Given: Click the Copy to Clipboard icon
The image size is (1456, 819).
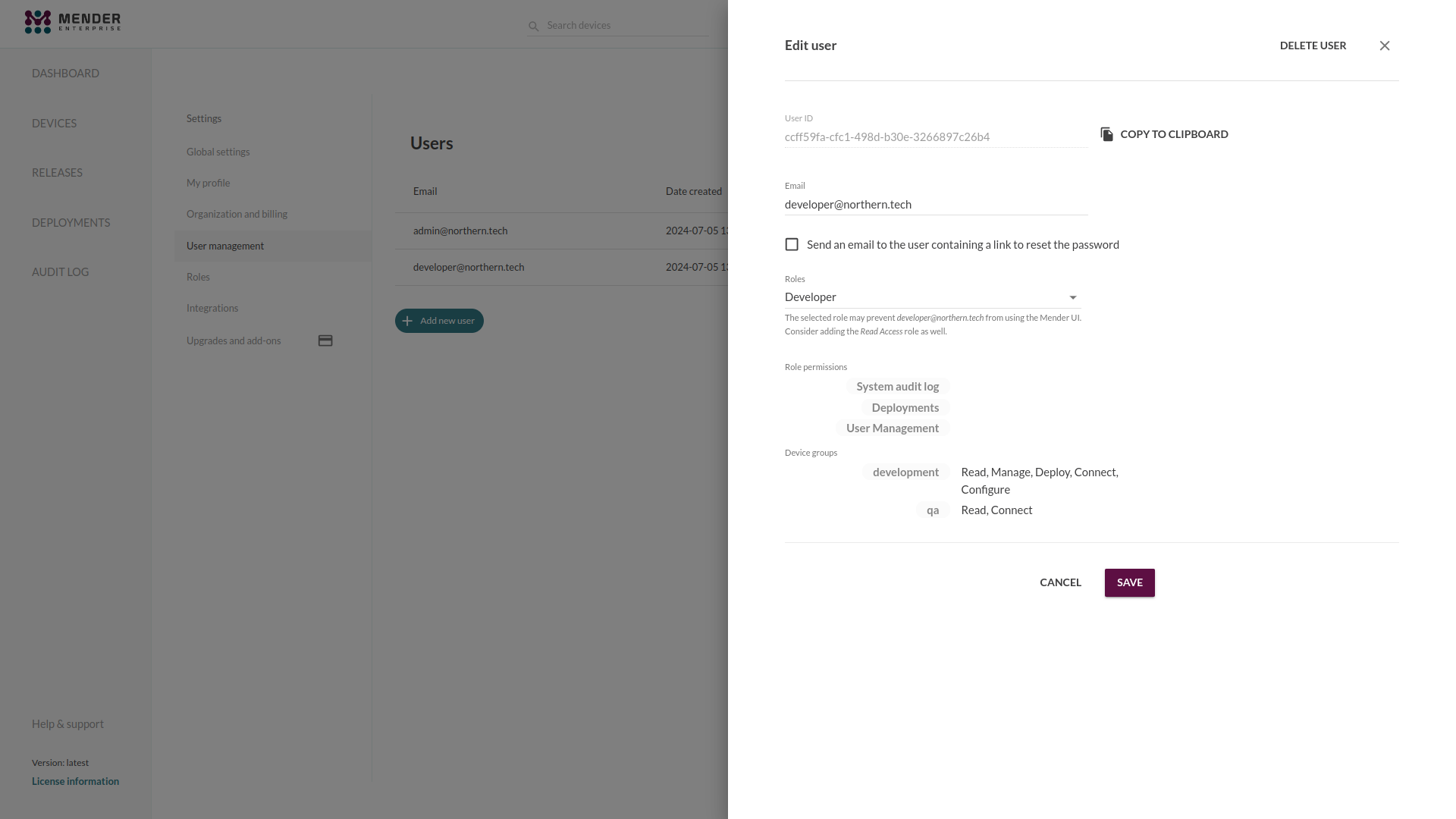Looking at the screenshot, I should (x=1107, y=134).
